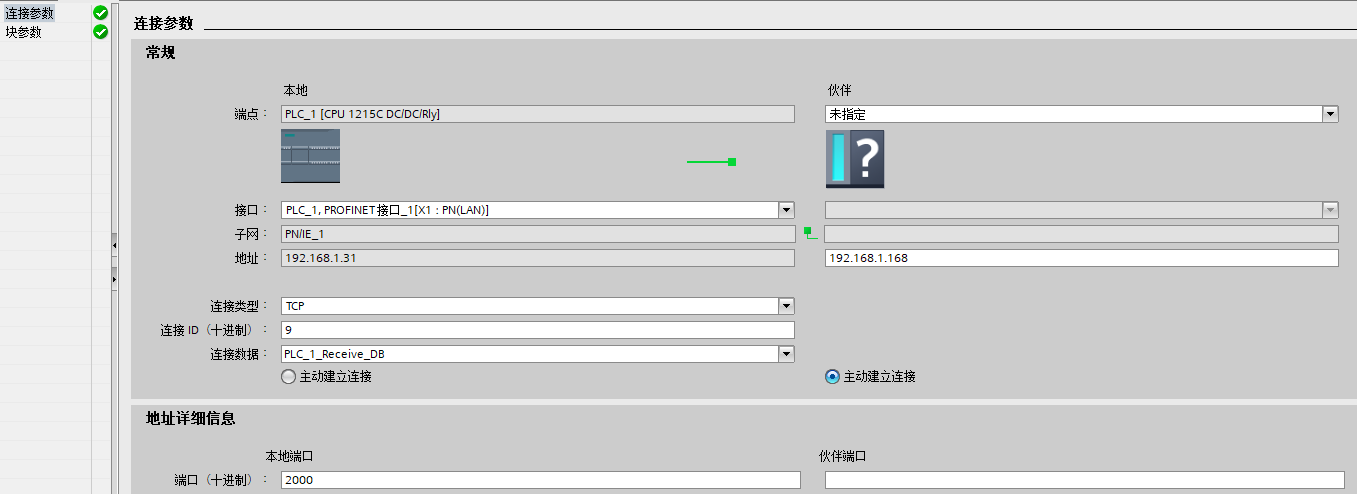Select 块参数 in the left navigation
Image resolution: width=1357 pixels, height=494 pixels.
(x=24, y=32)
